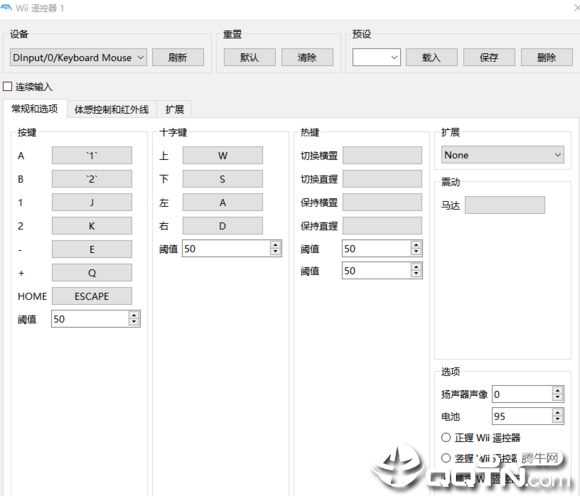Click the D-pad 下 mapping S
The height and width of the screenshot is (496, 580).
[223, 179]
